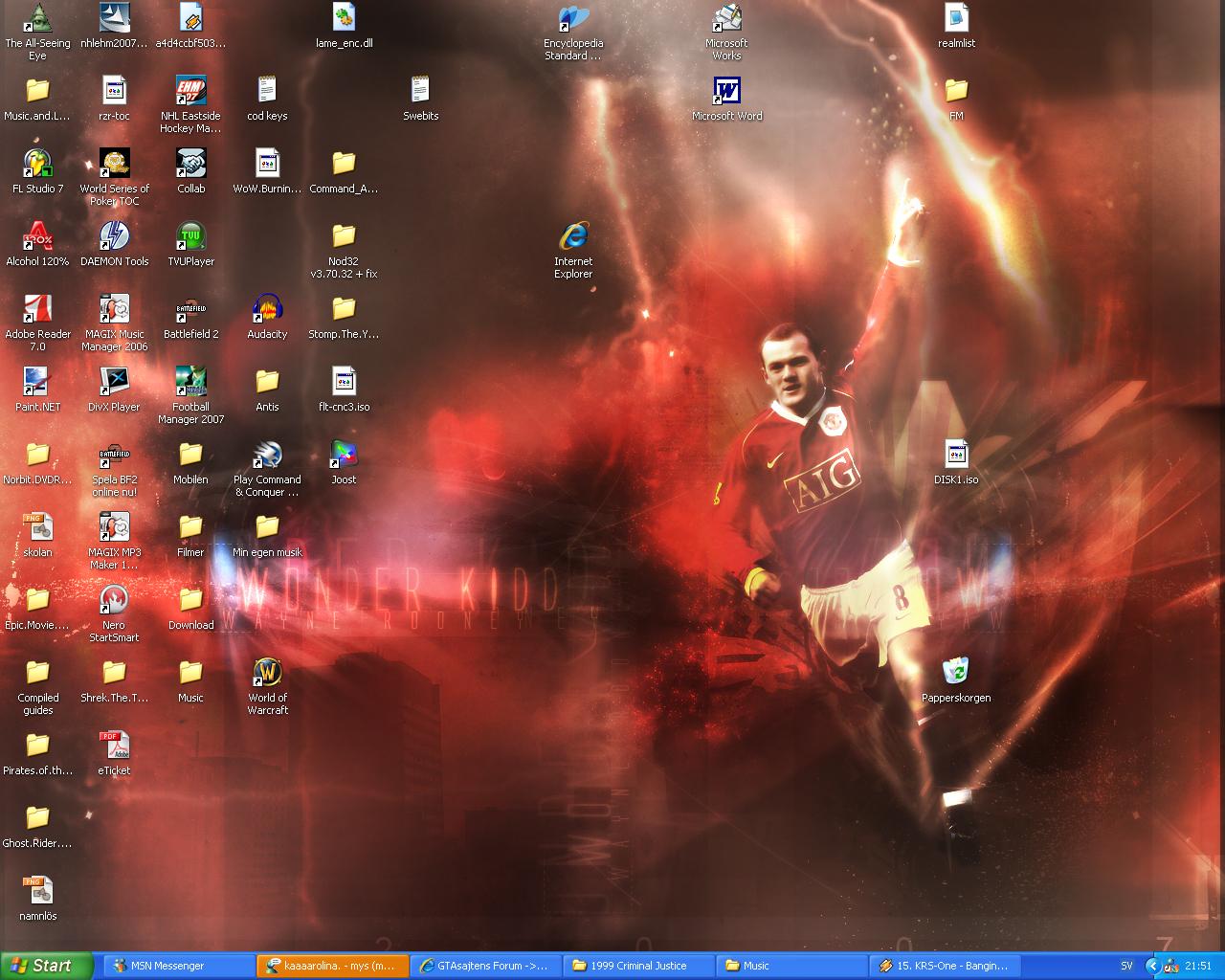1225x980 pixels.
Task: Open Filmer folder
Action: (x=190, y=528)
